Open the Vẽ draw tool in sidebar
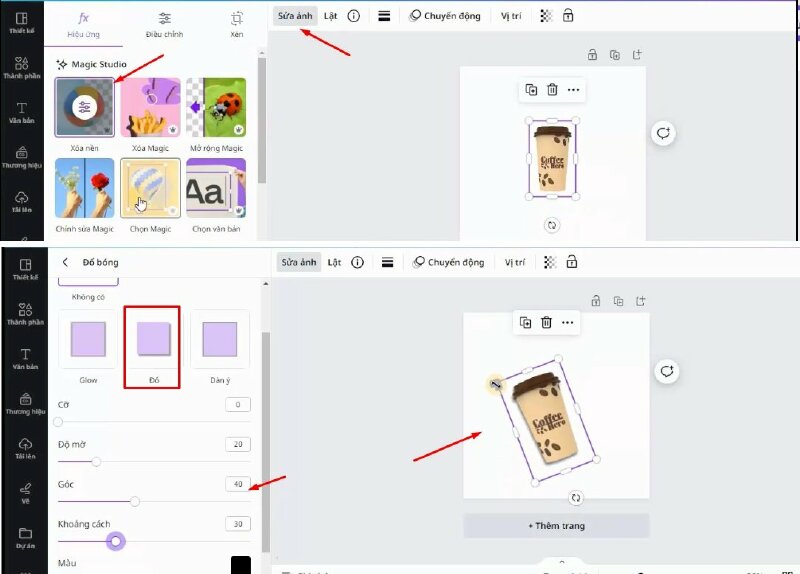This screenshot has width=800, height=574. [x=24, y=492]
